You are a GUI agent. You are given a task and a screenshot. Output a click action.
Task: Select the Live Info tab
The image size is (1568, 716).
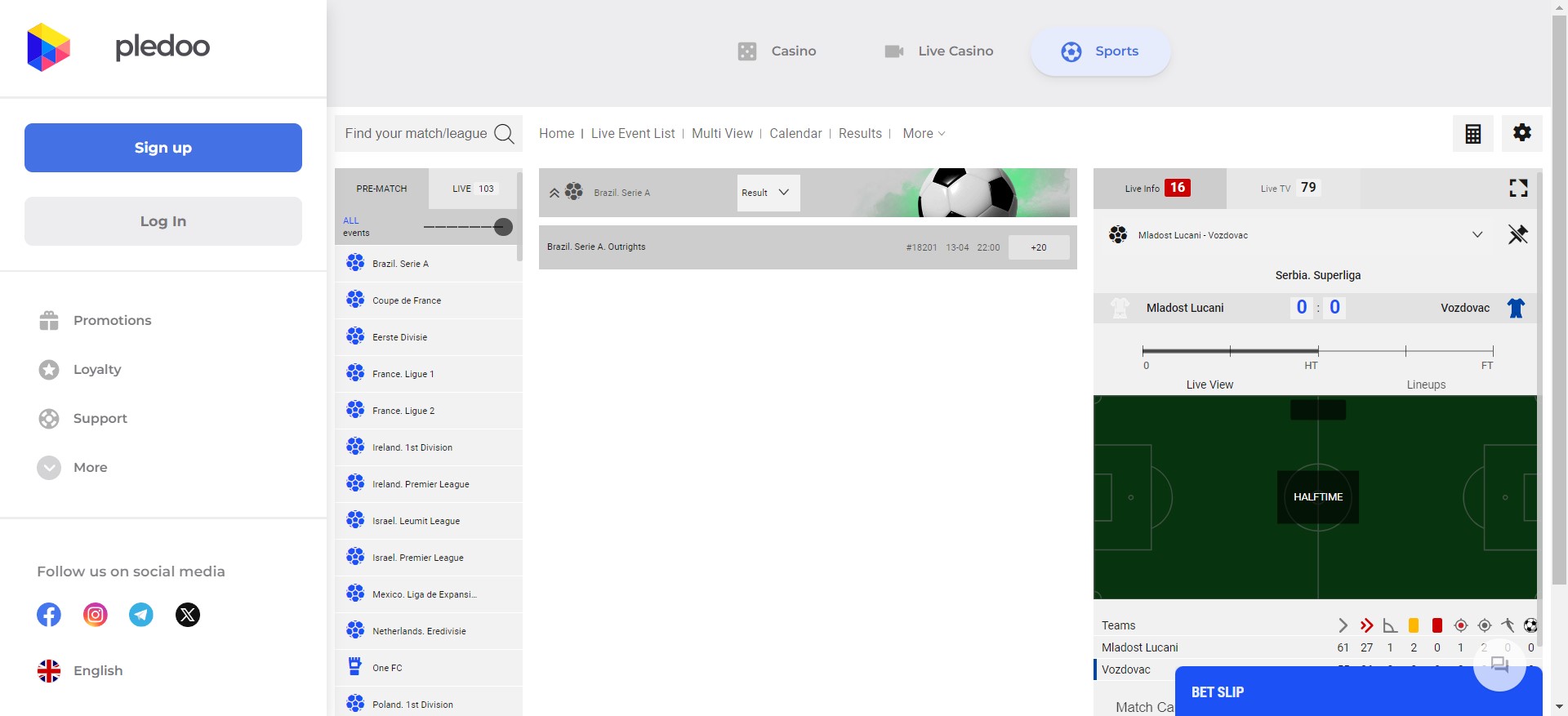click(x=1160, y=189)
